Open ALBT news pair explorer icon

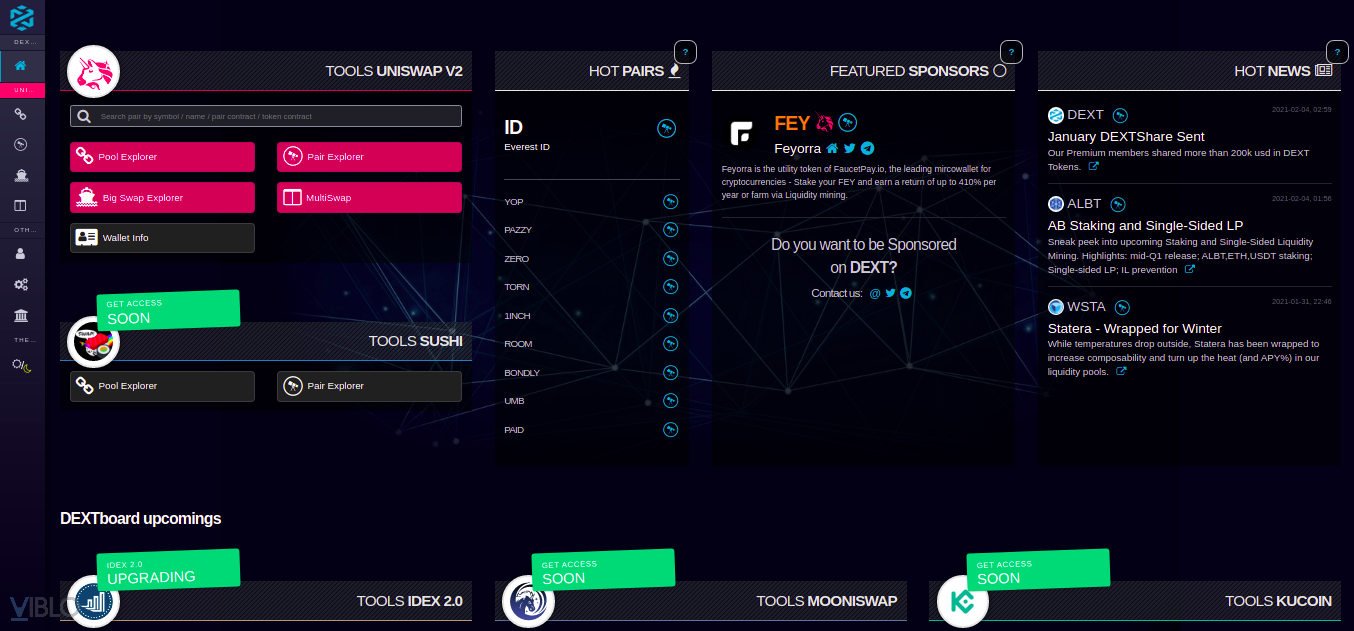[x=1118, y=205]
